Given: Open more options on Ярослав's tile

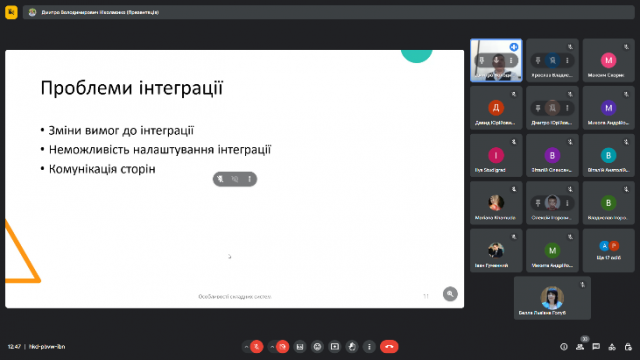Looking at the screenshot, I should 567,60.
